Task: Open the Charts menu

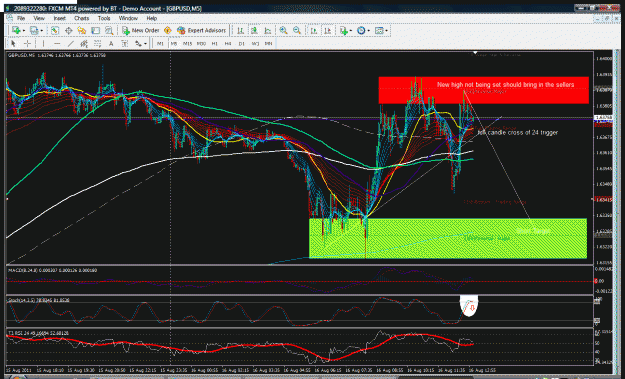Action: pyautogui.click(x=81, y=18)
